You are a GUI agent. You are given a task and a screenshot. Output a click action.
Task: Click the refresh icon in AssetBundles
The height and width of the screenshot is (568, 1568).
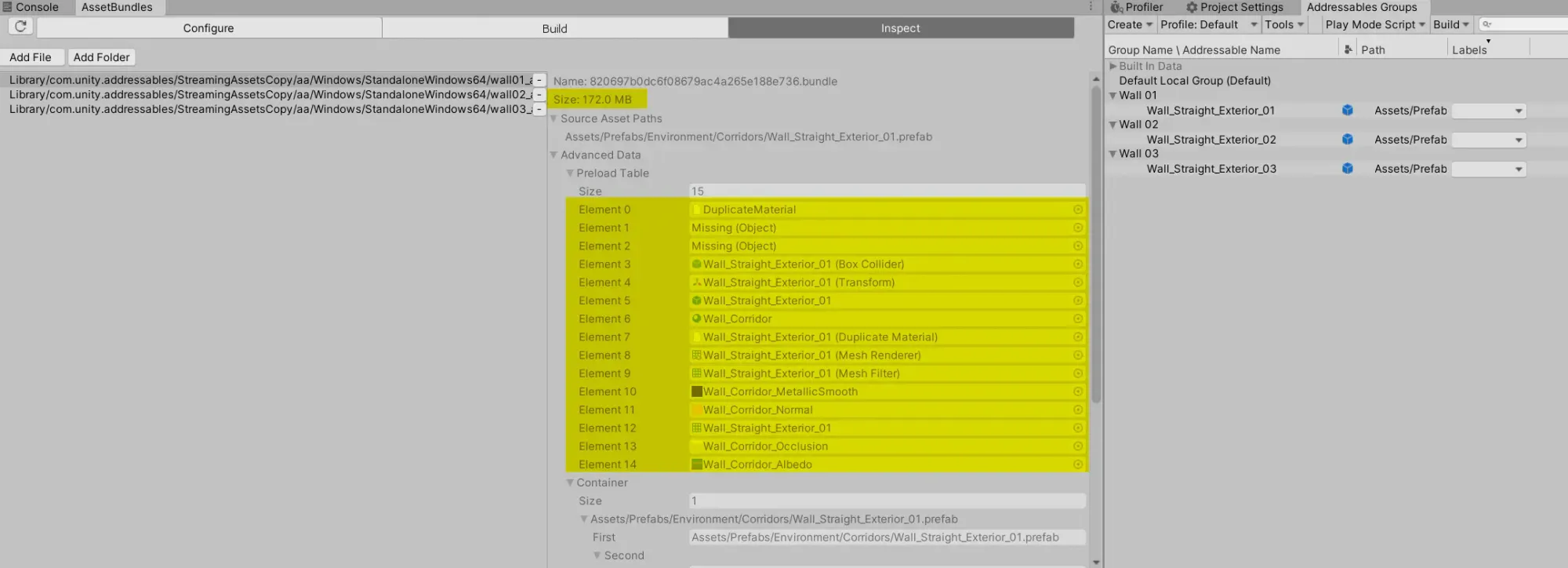click(x=20, y=27)
